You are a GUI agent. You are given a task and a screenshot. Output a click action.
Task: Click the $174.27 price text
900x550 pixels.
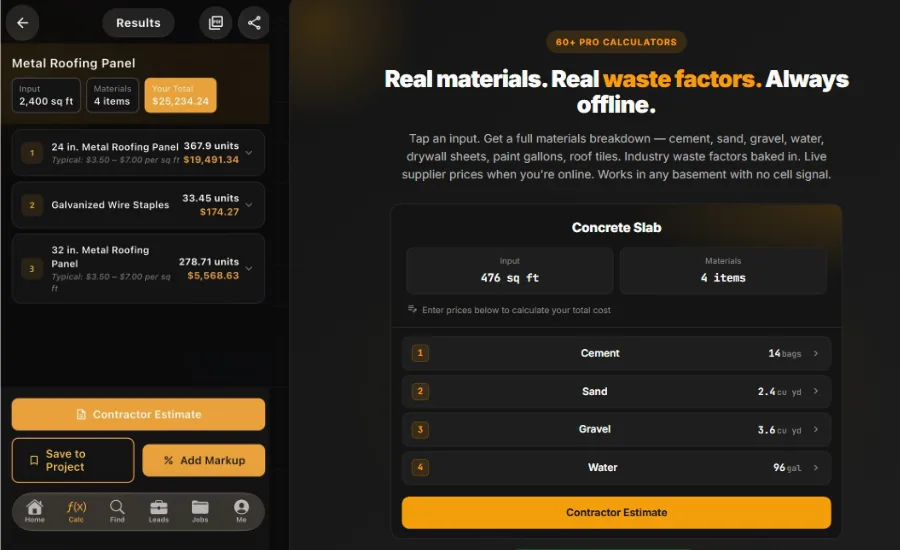(x=219, y=212)
